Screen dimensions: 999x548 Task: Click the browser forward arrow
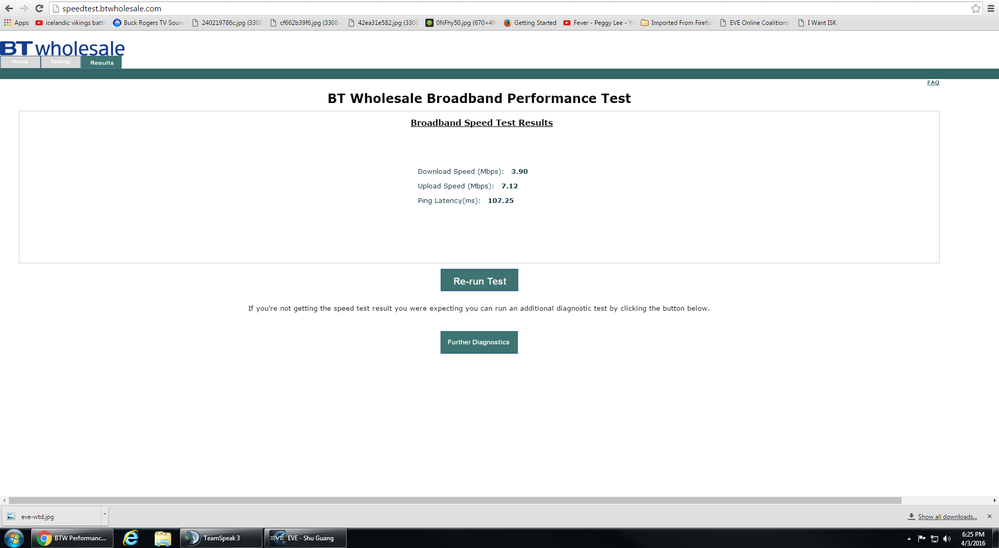coord(24,8)
